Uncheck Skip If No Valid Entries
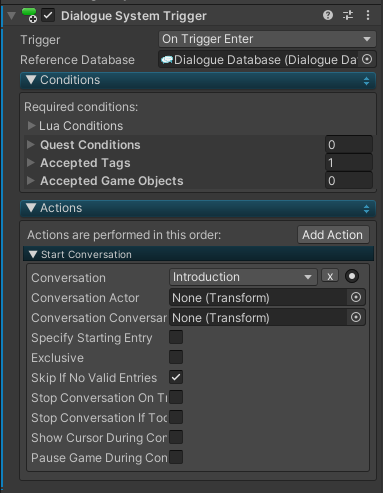The width and height of the screenshot is (383, 493). tap(176, 377)
